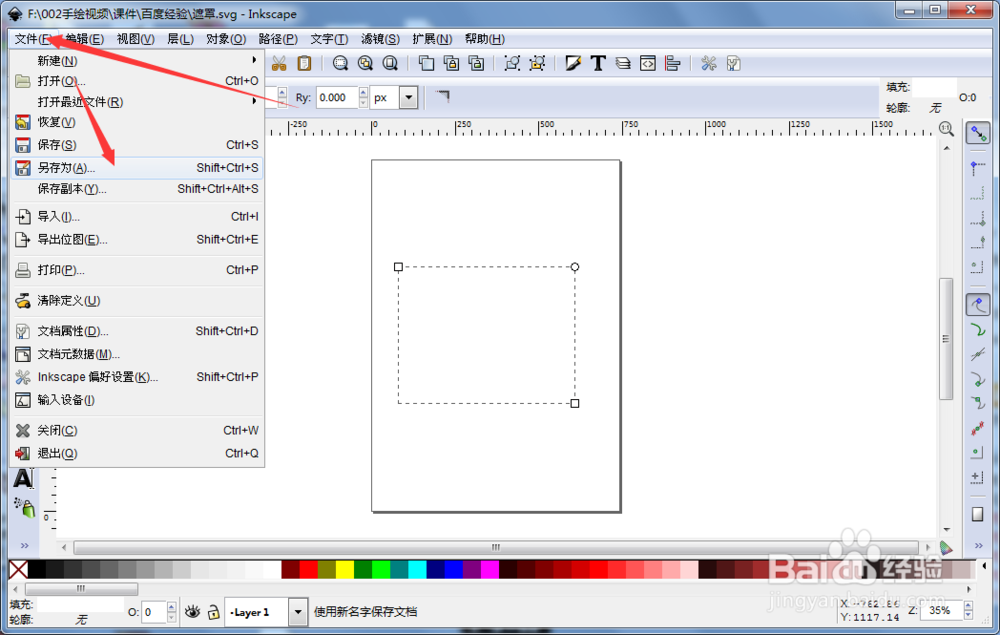The width and height of the screenshot is (1000, 635).
Task: Choose 导入(I)... from File menu
Action: (137, 217)
